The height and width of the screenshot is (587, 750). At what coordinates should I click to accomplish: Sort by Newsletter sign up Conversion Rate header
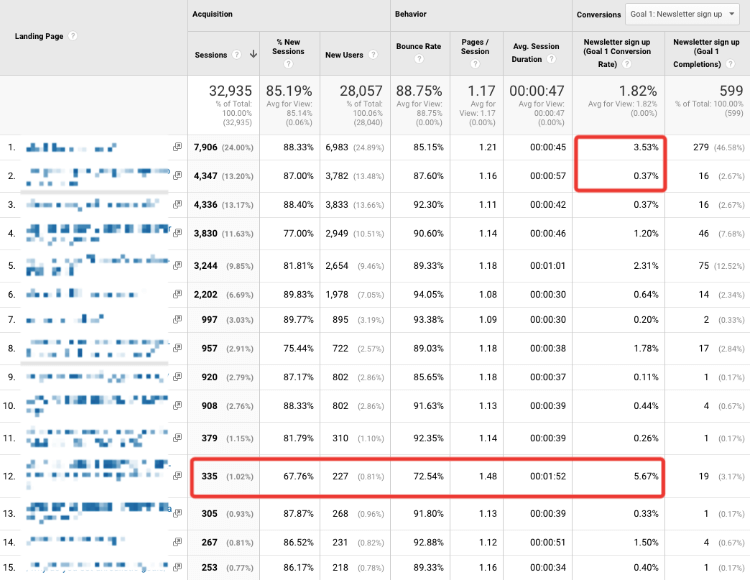coord(617,53)
